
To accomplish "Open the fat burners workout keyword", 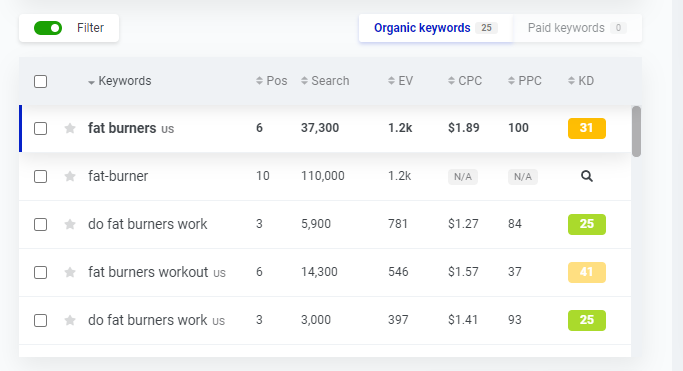I will pyautogui.click(x=148, y=272).
